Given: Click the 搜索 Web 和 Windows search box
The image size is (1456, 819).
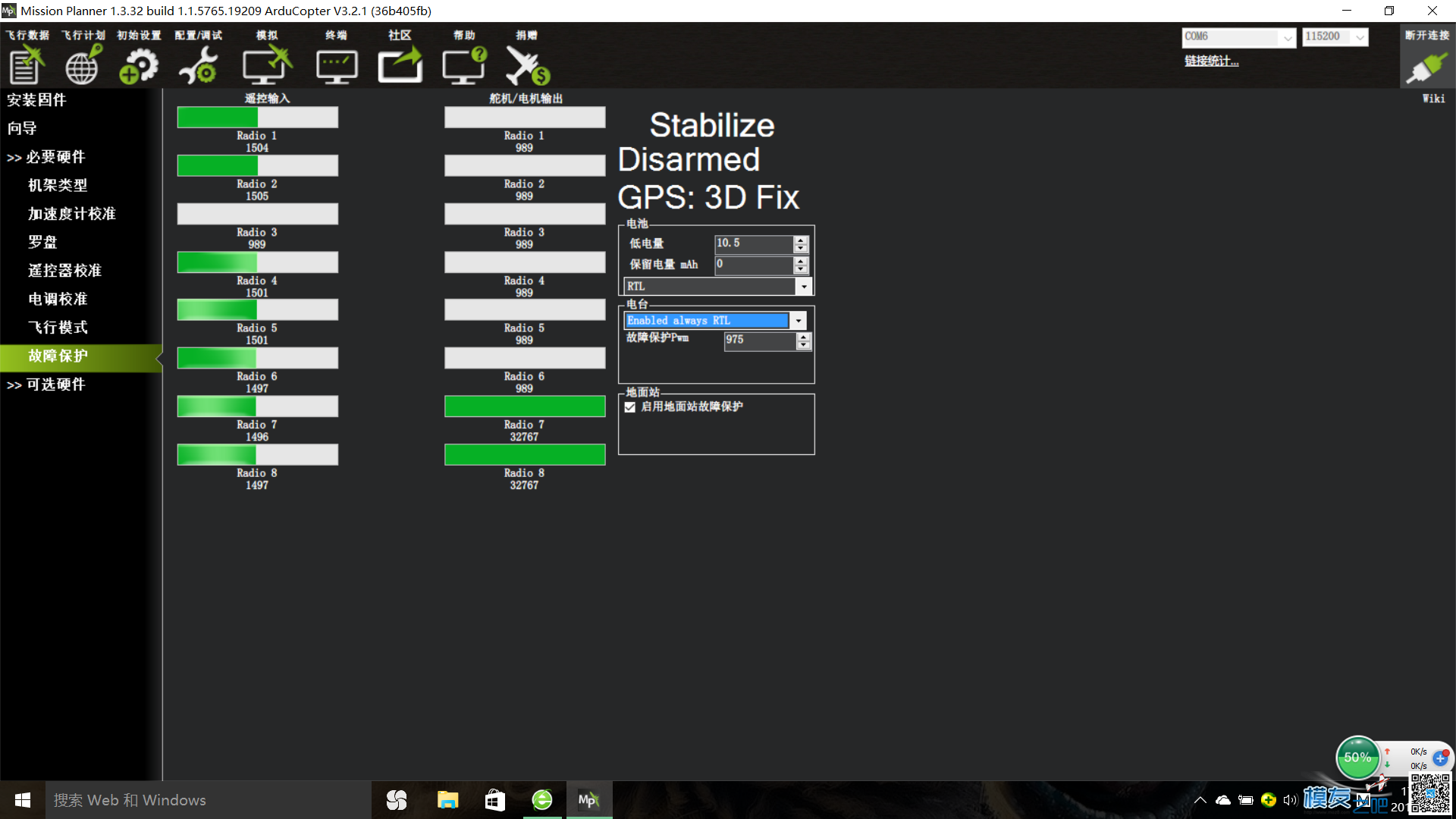Looking at the screenshot, I should [x=209, y=800].
